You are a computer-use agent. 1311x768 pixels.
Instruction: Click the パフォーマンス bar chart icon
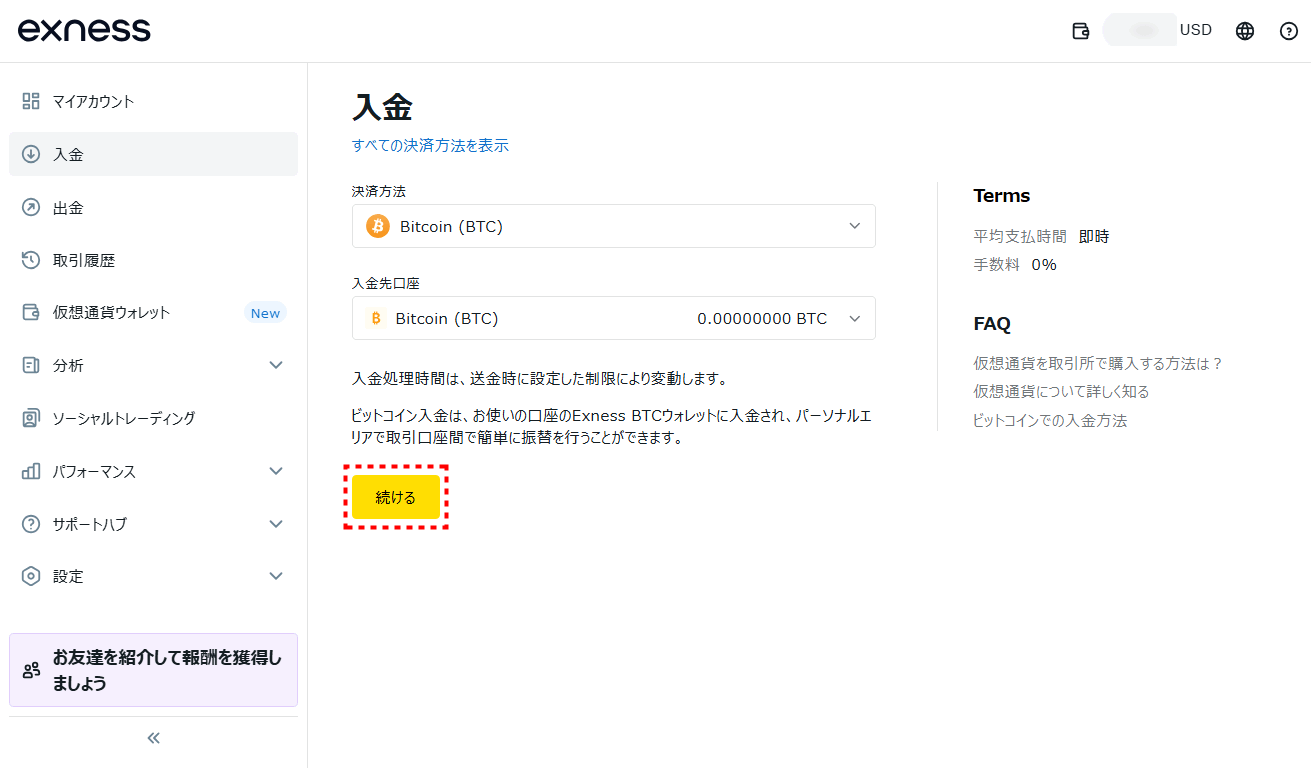[x=31, y=471]
